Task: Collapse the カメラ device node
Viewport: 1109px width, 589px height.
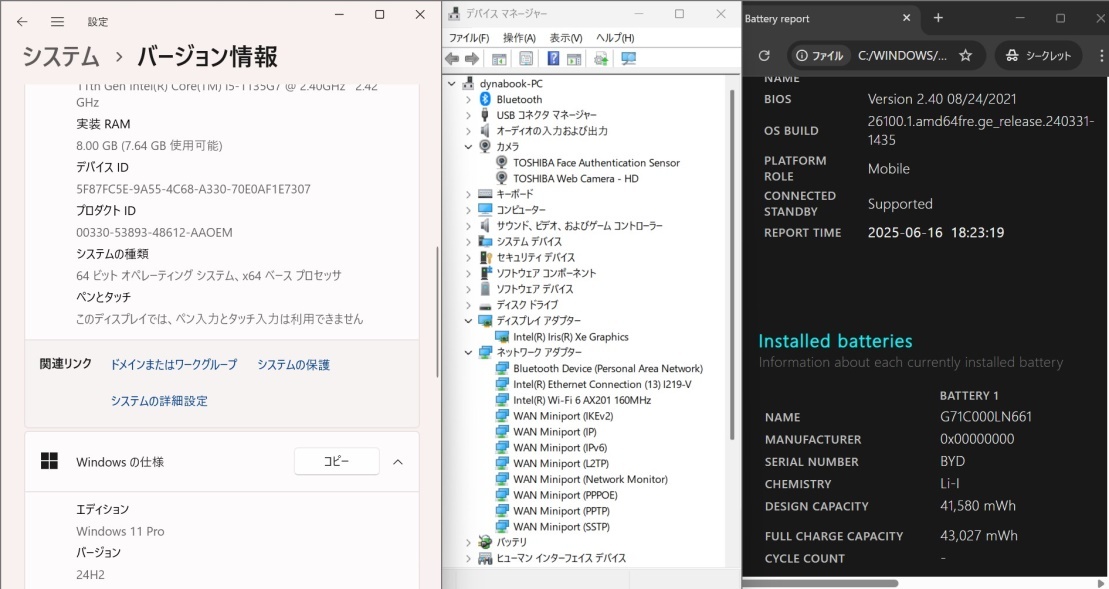Action: pyautogui.click(x=466, y=146)
